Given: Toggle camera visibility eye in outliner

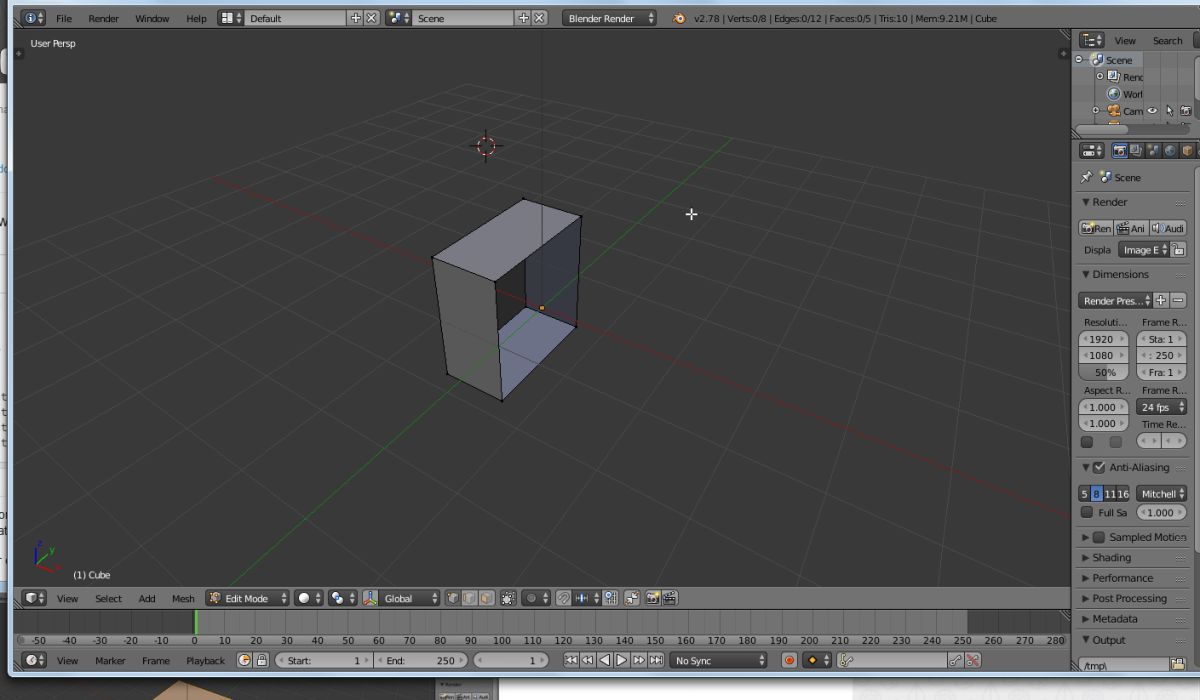Looking at the screenshot, I should [1152, 111].
